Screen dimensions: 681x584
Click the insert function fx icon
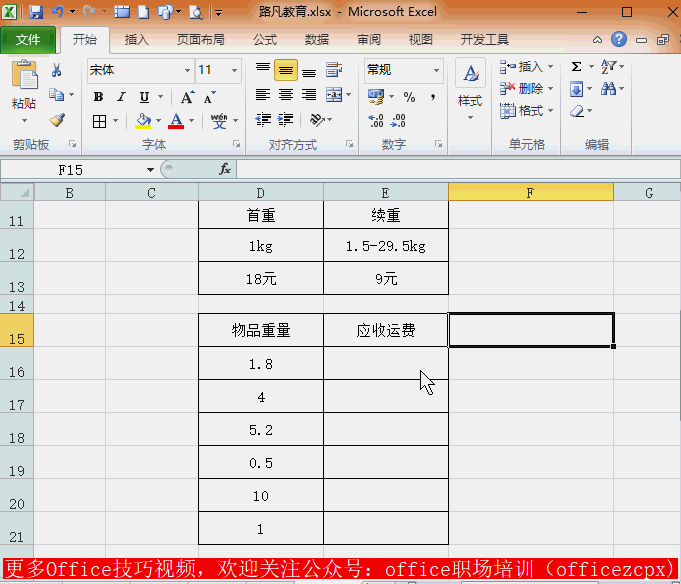[x=225, y=169]
